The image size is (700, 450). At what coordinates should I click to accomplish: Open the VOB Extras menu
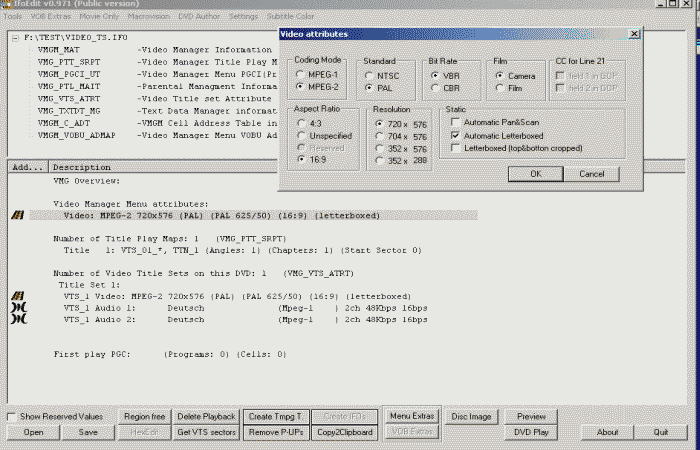click(49, 16)
